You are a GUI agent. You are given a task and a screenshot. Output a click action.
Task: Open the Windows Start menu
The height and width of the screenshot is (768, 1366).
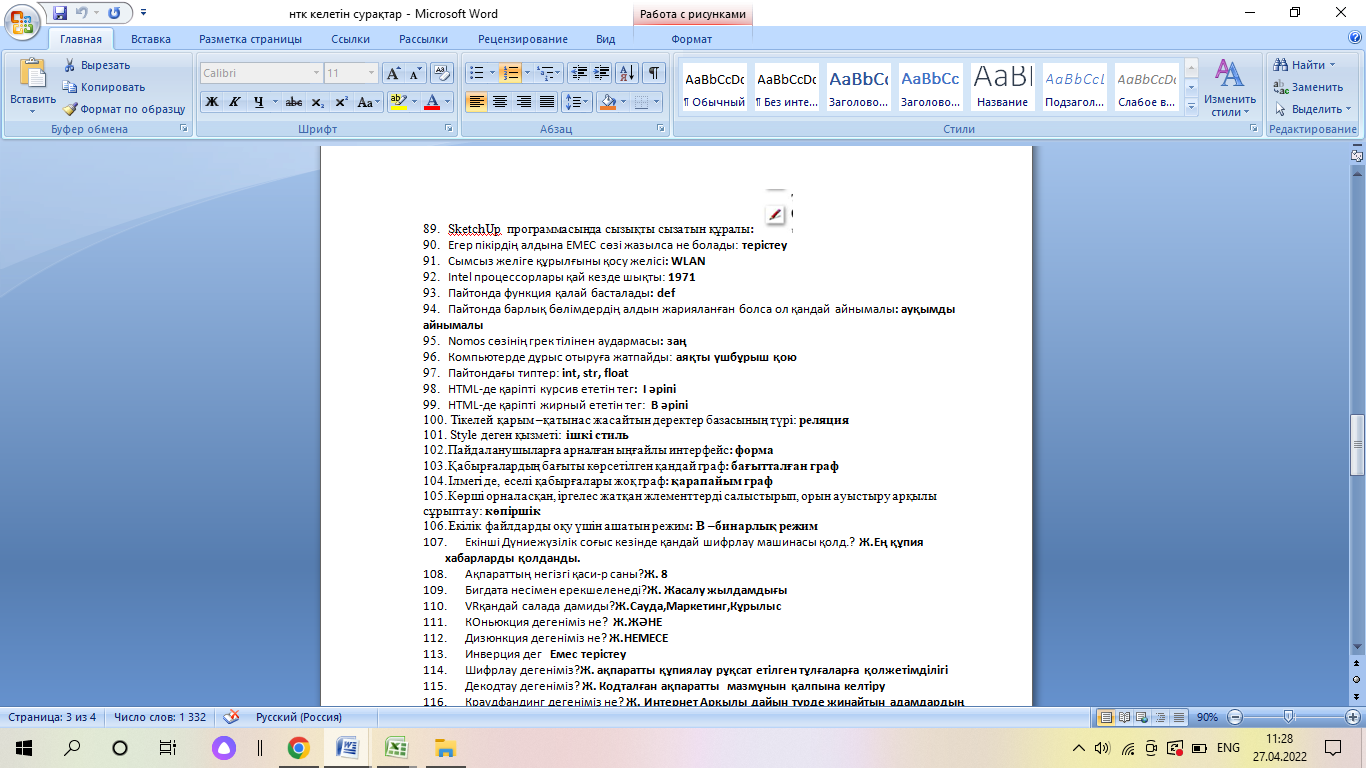pos(23,748)
